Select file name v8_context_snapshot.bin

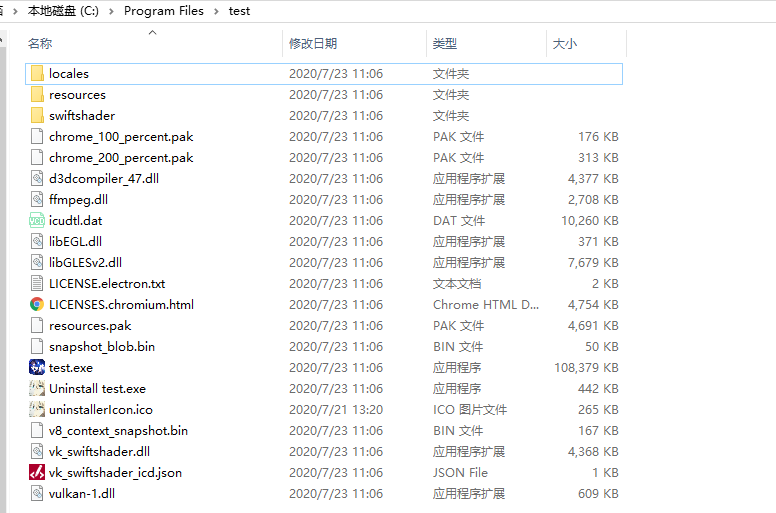coord(118,431)
